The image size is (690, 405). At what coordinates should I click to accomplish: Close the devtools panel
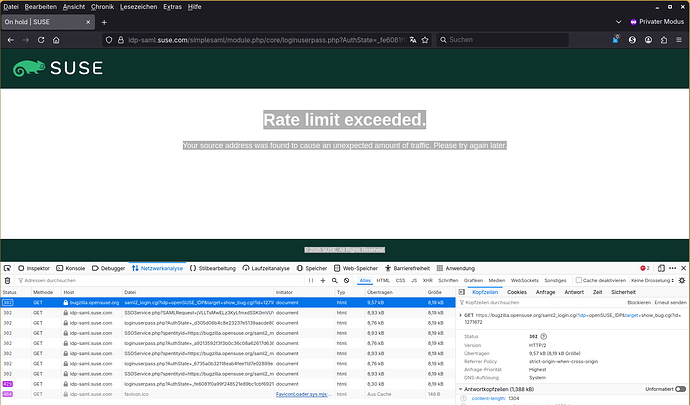pos(683,268)
